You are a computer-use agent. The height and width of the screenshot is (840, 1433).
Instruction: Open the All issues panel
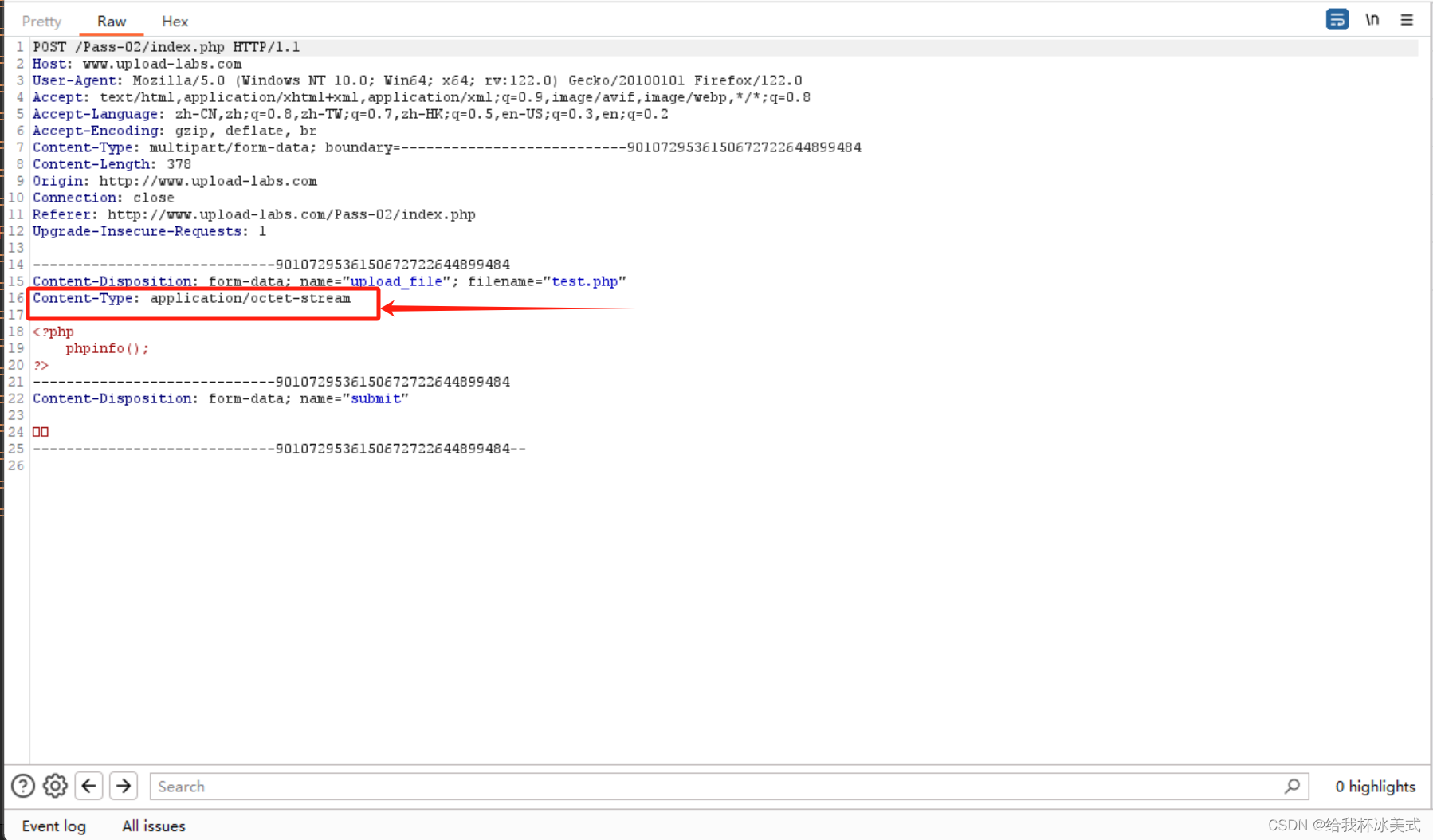[x=153, y=826]
